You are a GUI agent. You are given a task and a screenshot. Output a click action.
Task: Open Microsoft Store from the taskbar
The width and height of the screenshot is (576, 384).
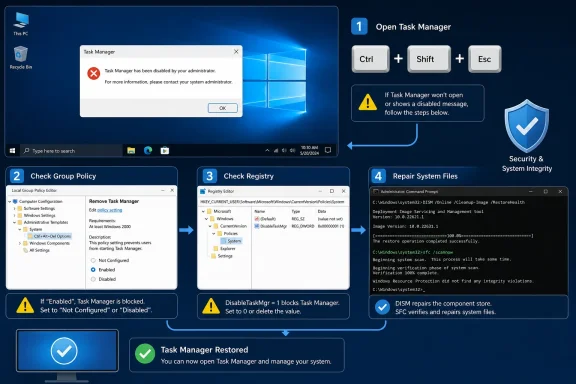165,150
